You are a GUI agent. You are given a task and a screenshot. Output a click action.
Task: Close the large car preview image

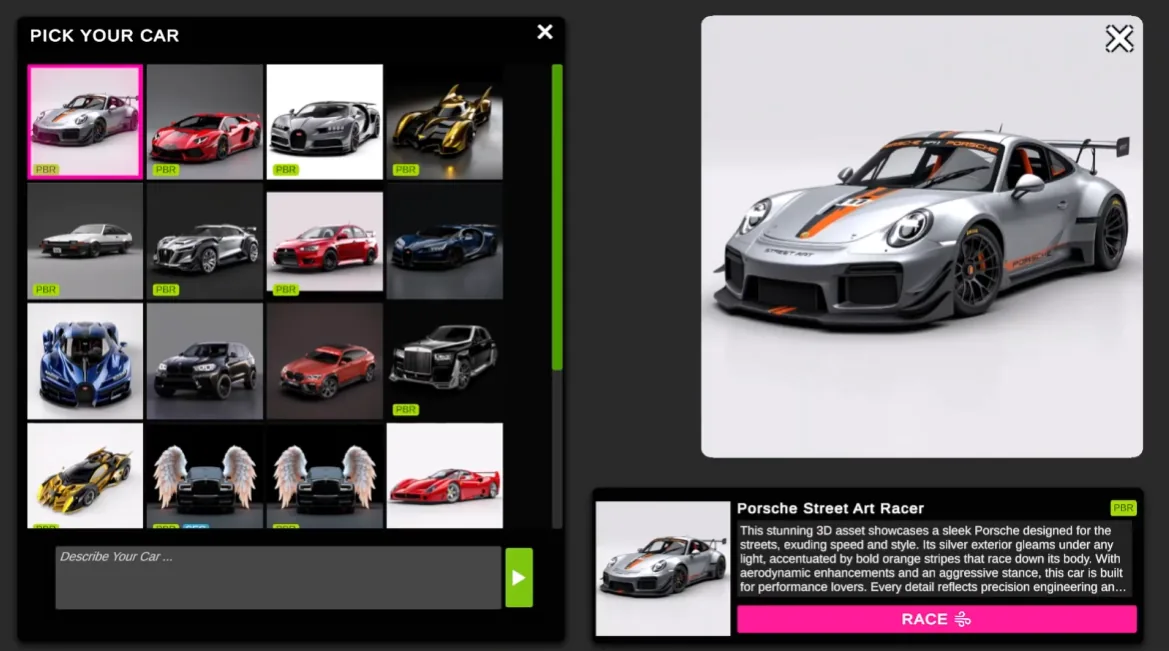(1119, 39)
